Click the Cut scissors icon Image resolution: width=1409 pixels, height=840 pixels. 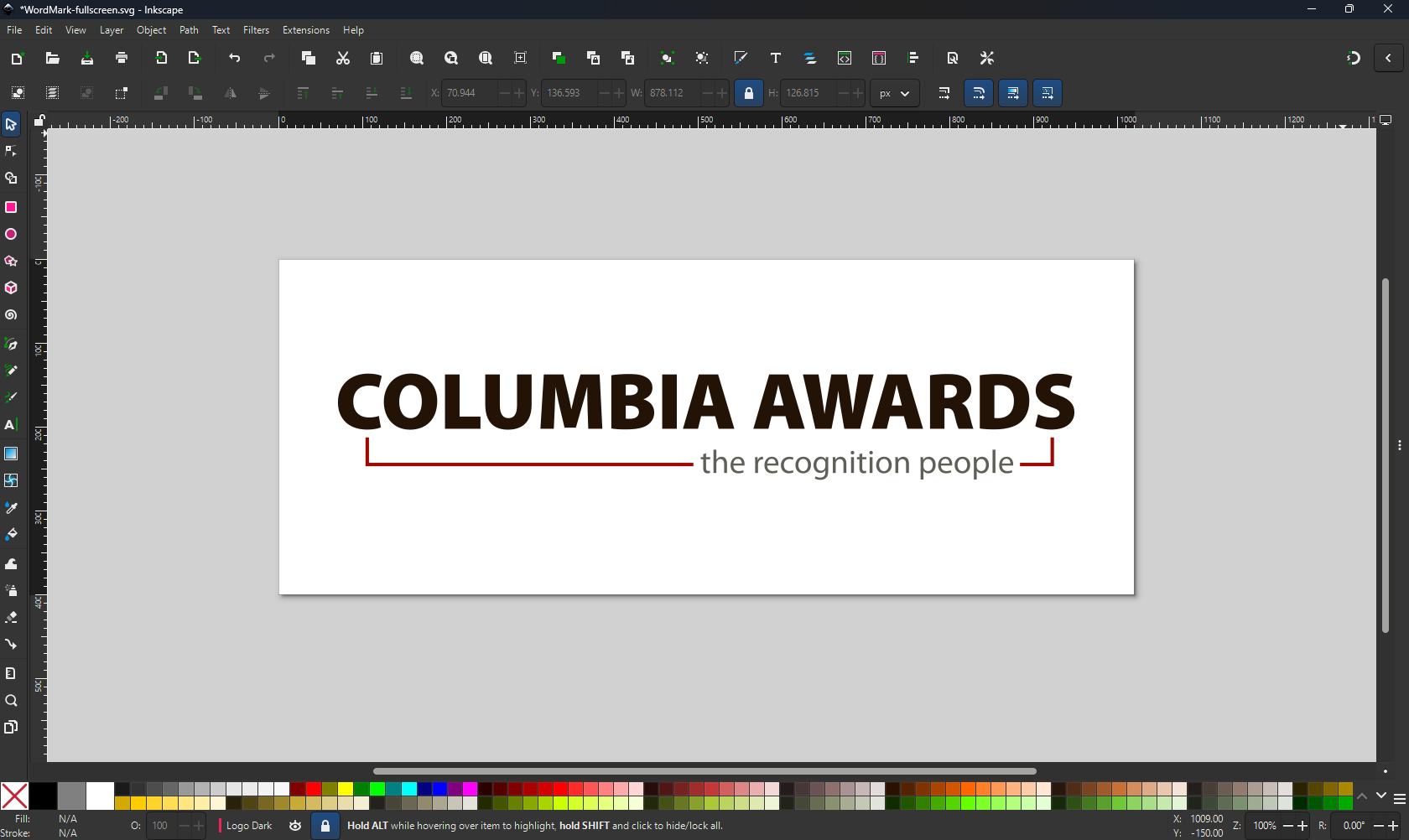343,58
